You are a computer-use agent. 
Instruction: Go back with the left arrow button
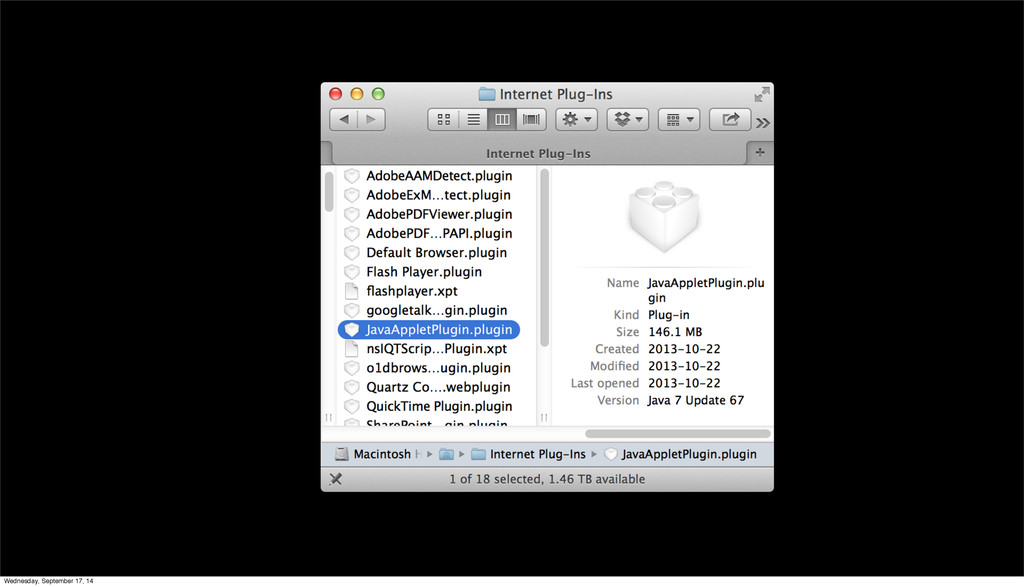[x=344, y=119]
